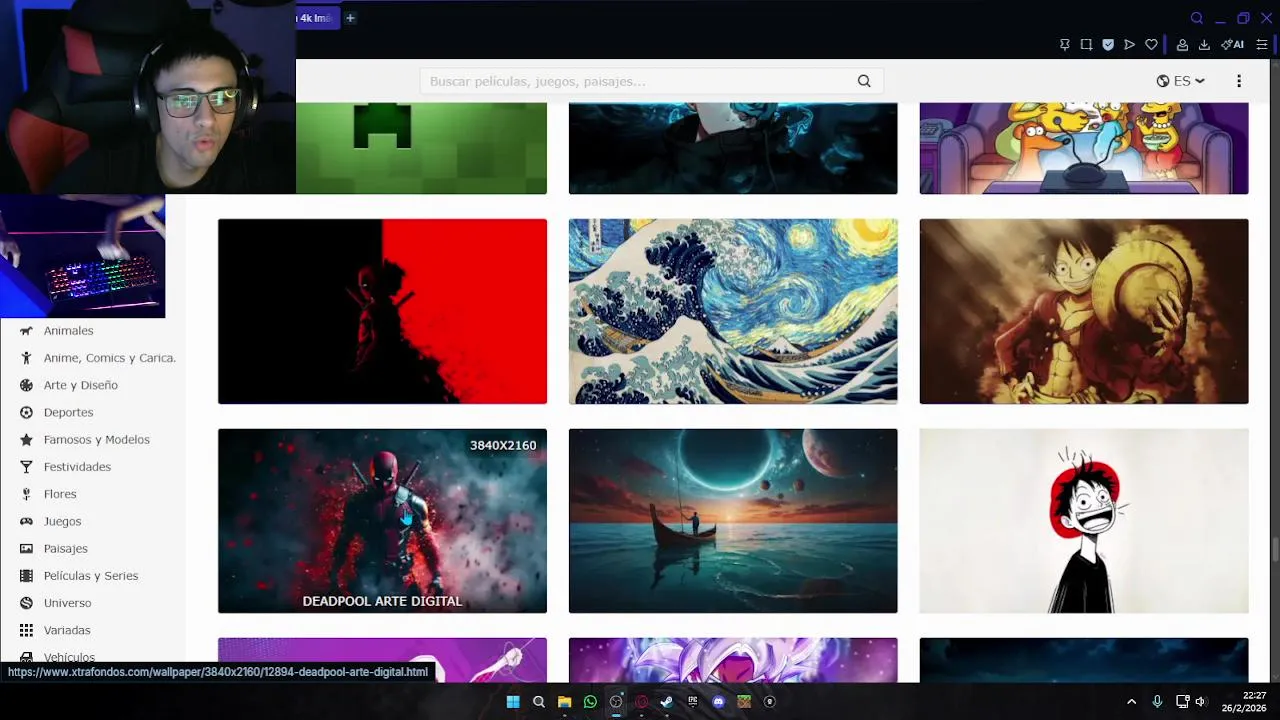Open Discord from taskbar

pyautogui.click(x=718, y=702)
